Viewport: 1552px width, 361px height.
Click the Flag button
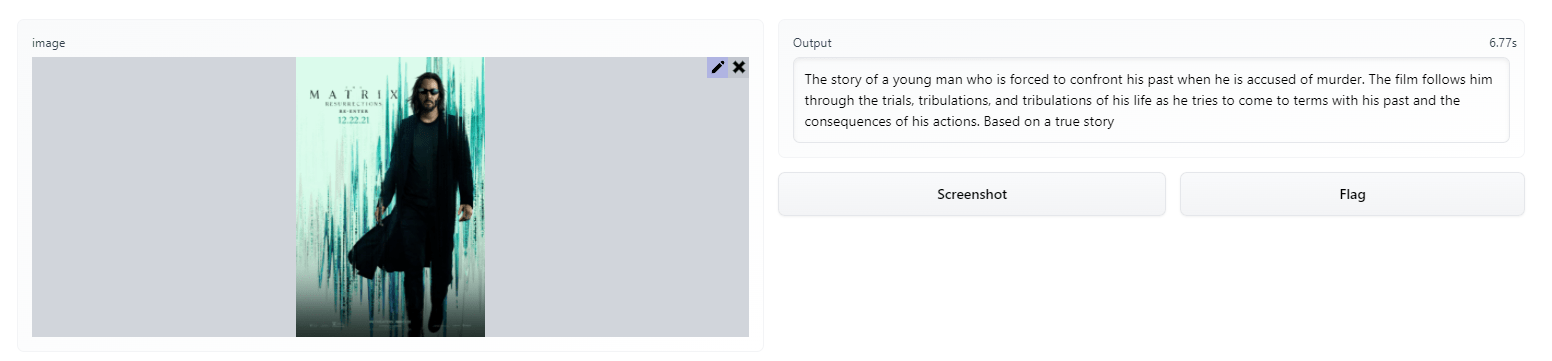[x=1352, y=194]
